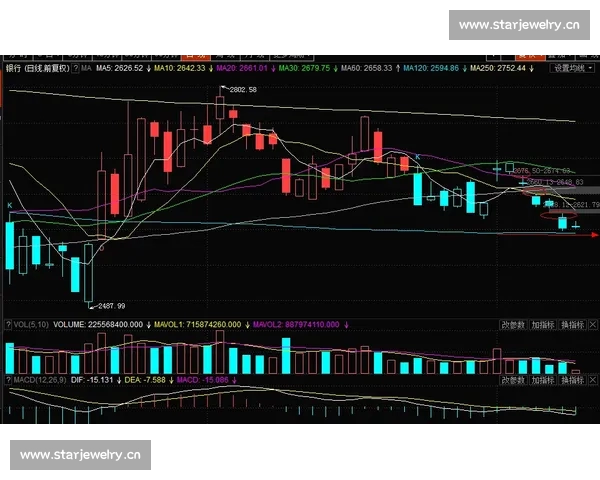Open the 设置均线 moving average settings
Viewport: 600px width, 480px height.
click(570, 69)
